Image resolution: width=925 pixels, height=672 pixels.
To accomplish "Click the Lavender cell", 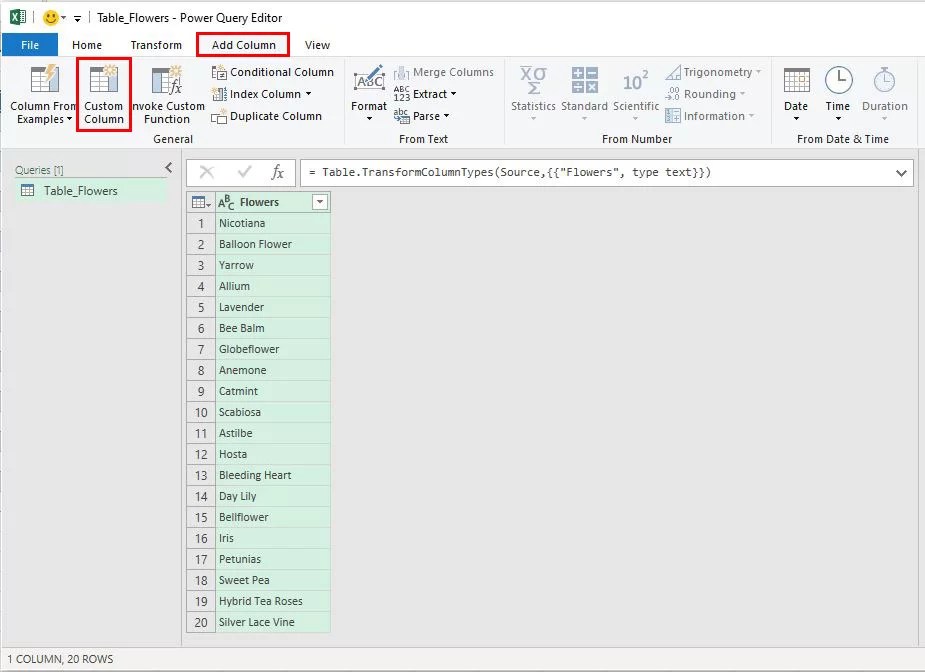I will 273,307.
